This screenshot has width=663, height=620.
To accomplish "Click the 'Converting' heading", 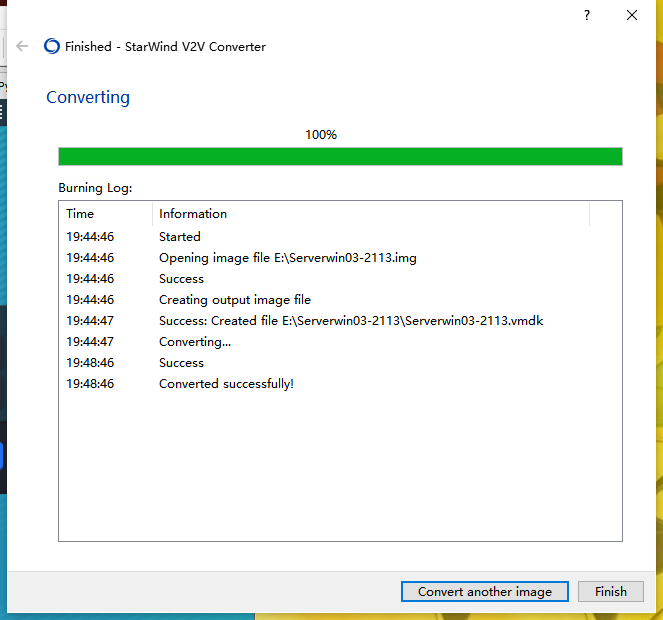I will click(88, 97).
